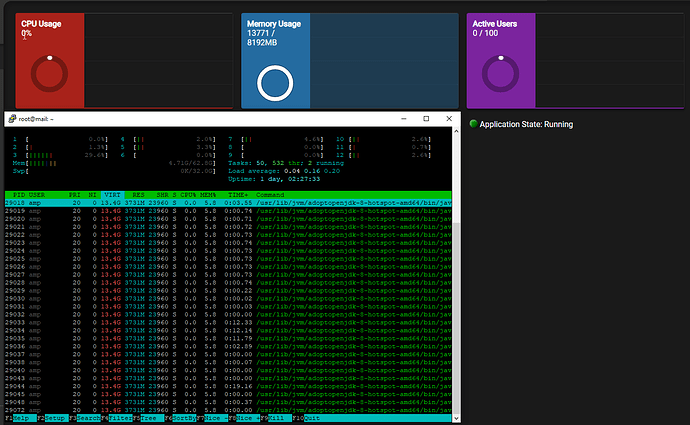This screenshot has height=425, width=690.
Task: Sort by the TIME+ column header
Action: point(238,195)
